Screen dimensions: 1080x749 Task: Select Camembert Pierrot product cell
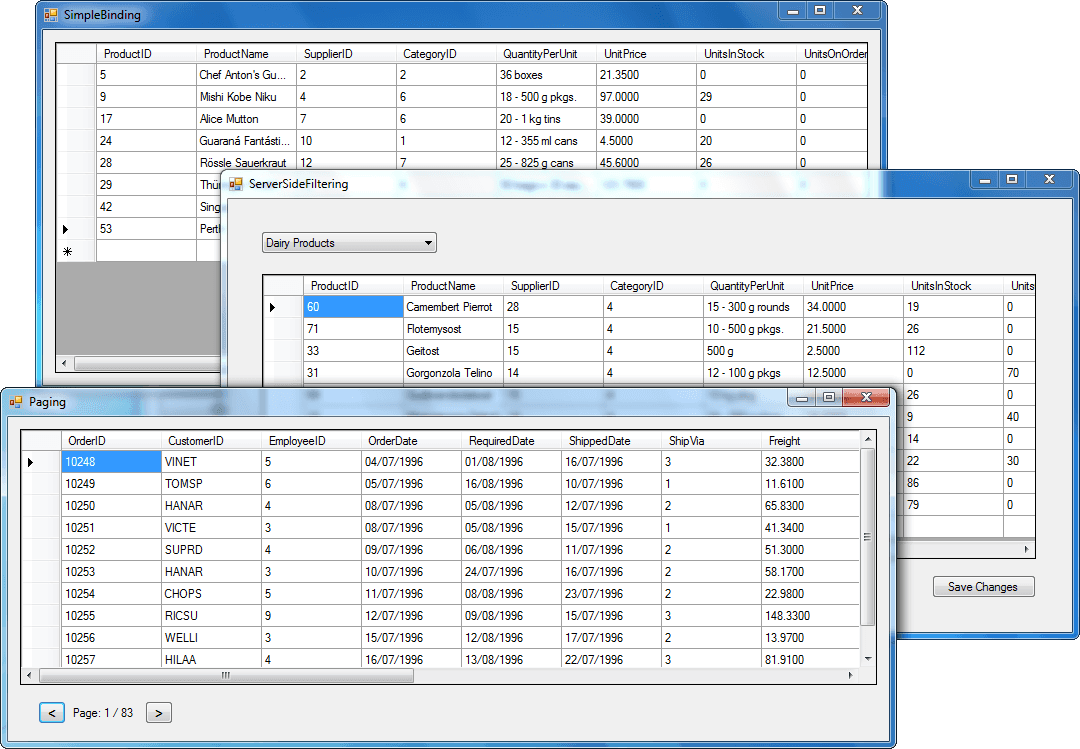click(453, 307)
